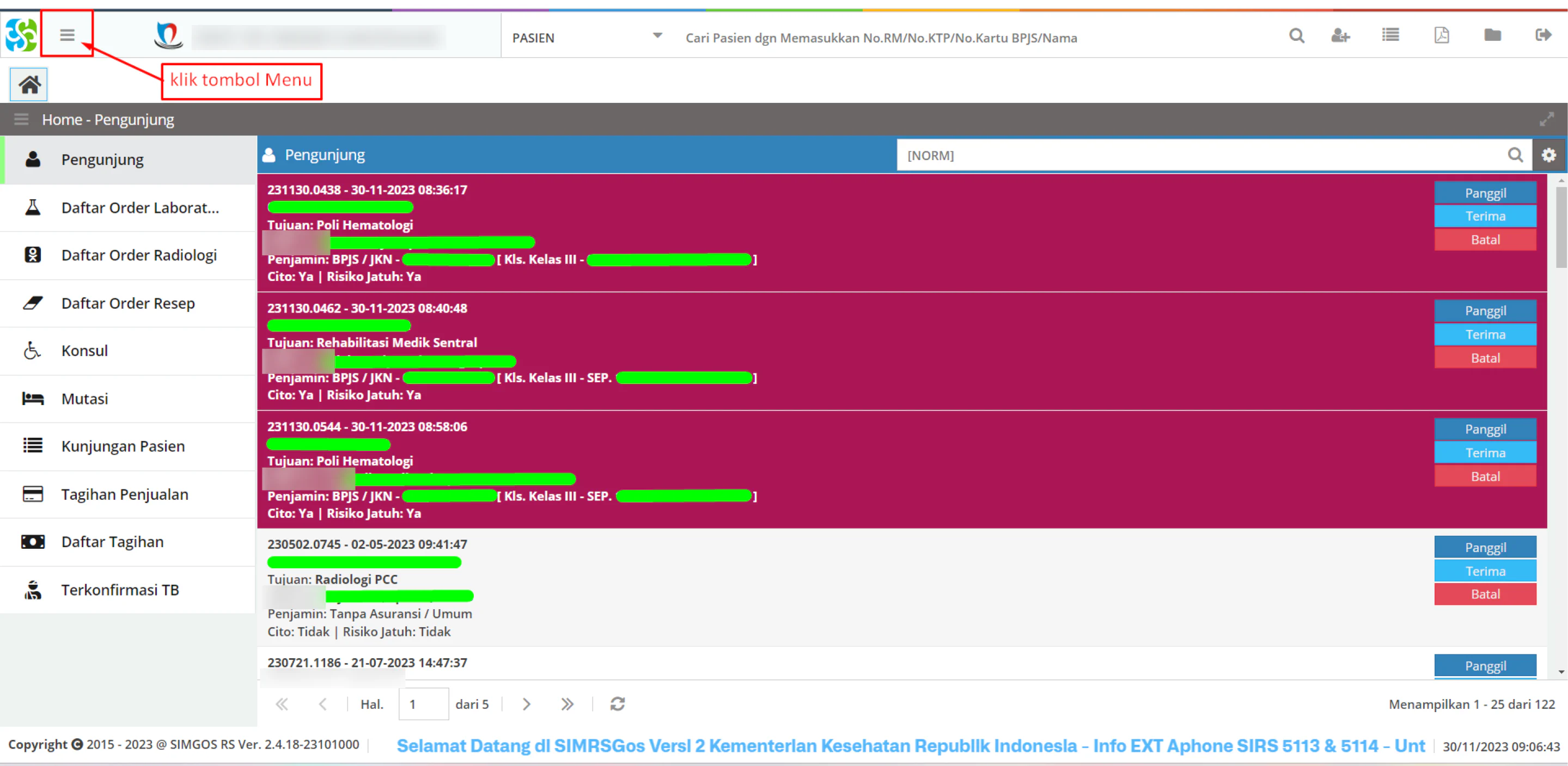The height and width of the screenshot is (766, 1568).
Task: Click the refresh icon in pagination bar
Action: [x=617, y=704]
